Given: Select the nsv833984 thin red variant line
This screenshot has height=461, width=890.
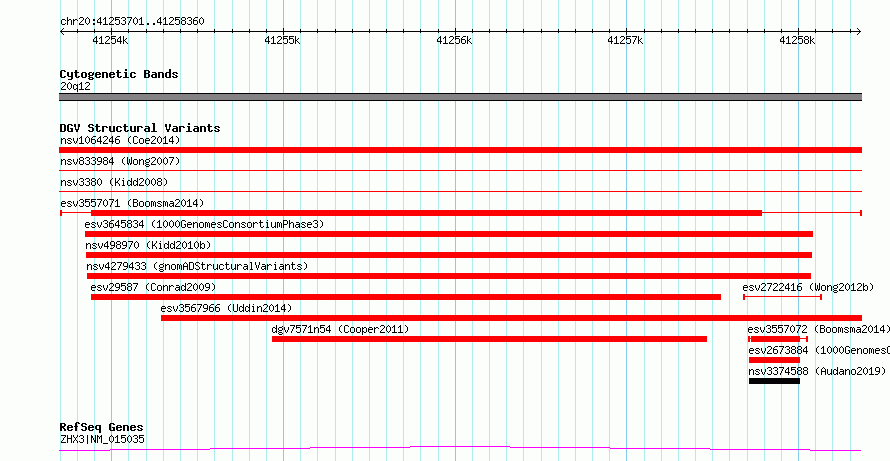Looking at the screenshot, I should (x=460, y=170).
